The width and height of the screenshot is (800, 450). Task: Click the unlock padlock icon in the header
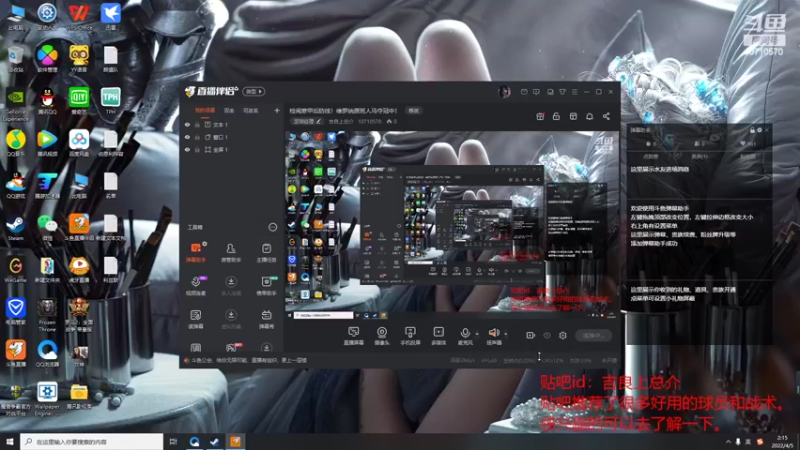556,116
